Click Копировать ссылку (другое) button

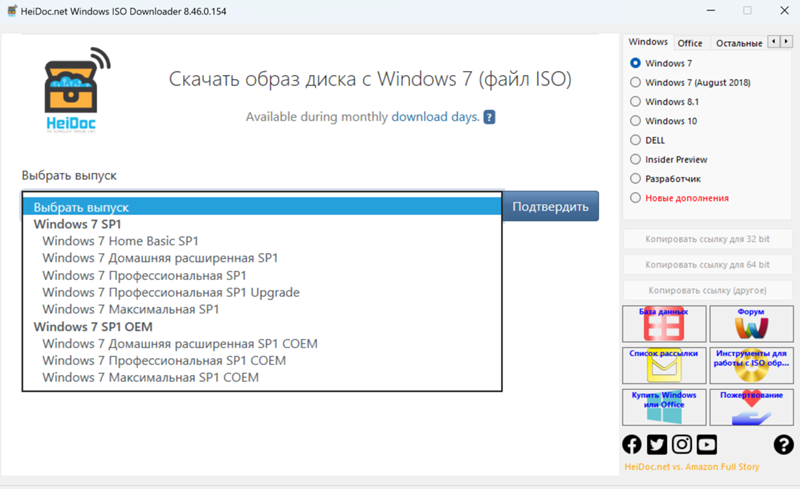[x=707, y=290]
